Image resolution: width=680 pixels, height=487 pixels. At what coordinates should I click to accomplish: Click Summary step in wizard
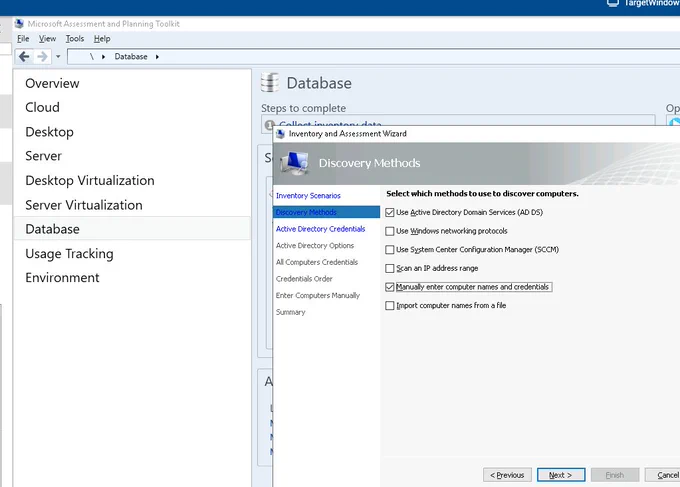click(291, 312)
